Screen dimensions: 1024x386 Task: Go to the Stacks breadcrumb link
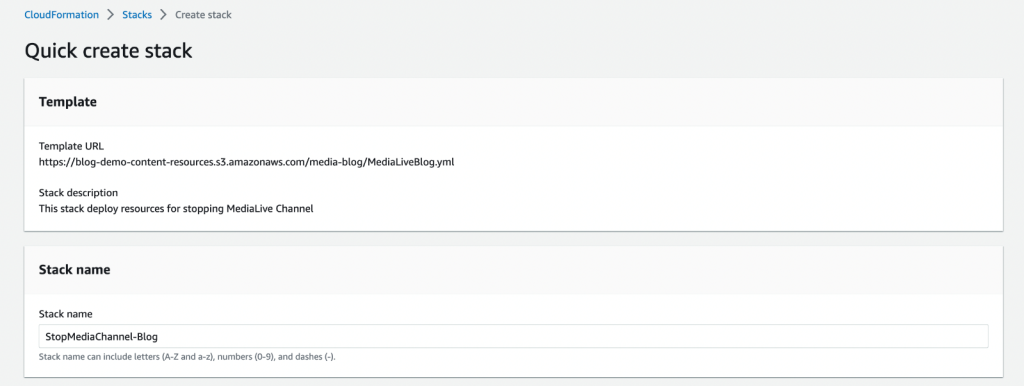click(x=137, y=14)
